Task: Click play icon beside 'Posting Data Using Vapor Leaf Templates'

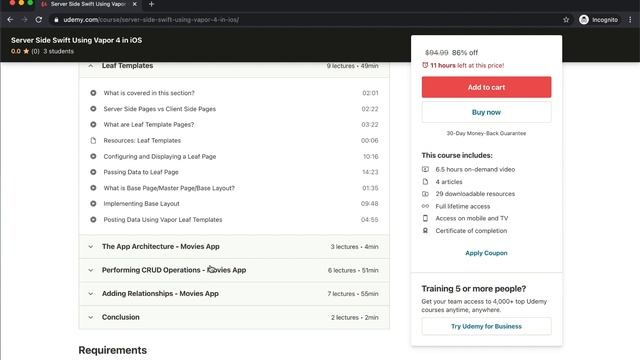Action: (93, 220)
